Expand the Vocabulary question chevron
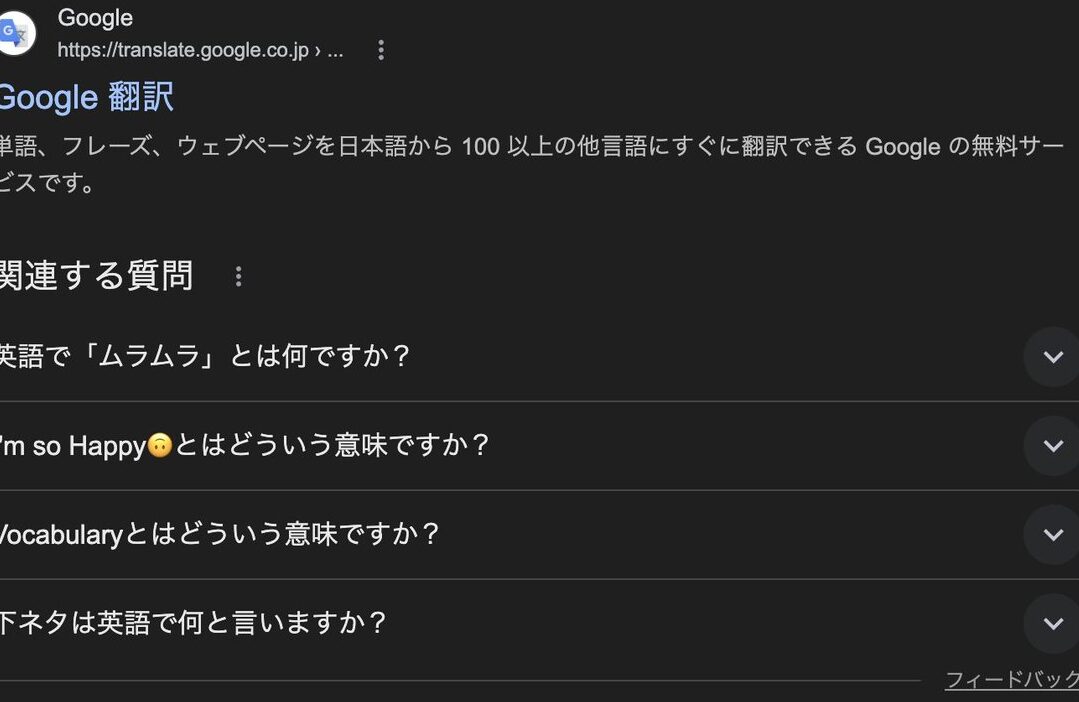 [1052, 535]
